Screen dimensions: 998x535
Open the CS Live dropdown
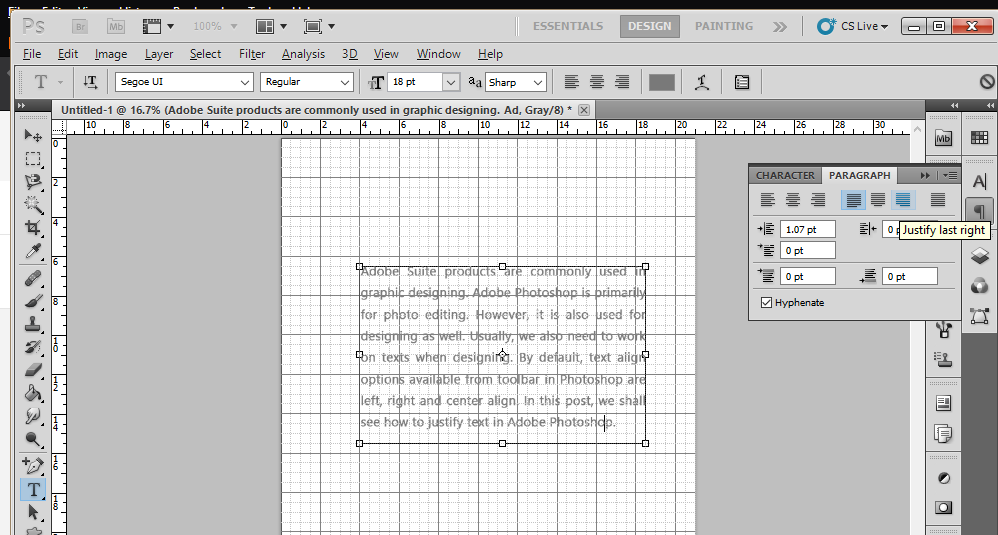[853, 26]
